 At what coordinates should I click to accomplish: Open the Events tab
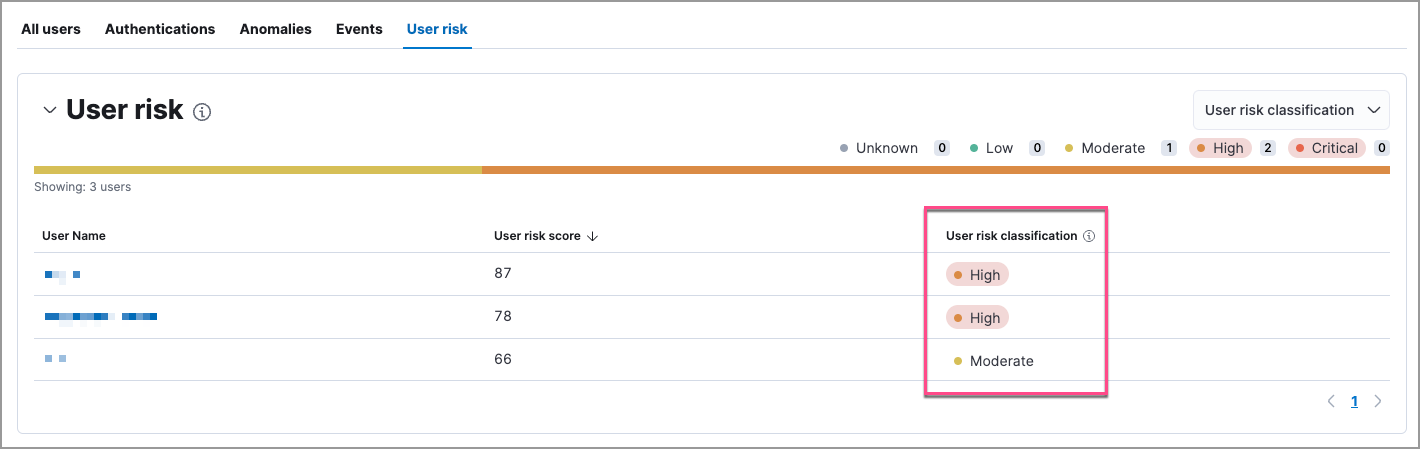359,29
